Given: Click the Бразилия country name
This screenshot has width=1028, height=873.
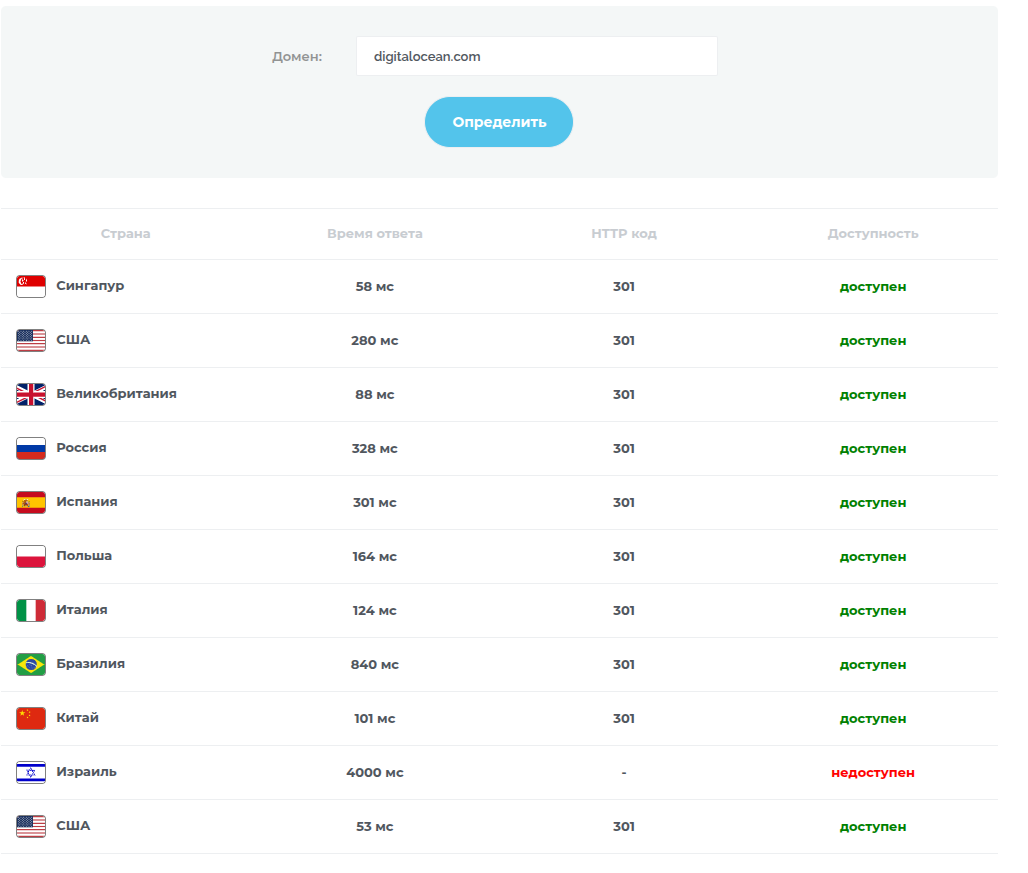Looking at the screenshot, I should tap(90, 663).
